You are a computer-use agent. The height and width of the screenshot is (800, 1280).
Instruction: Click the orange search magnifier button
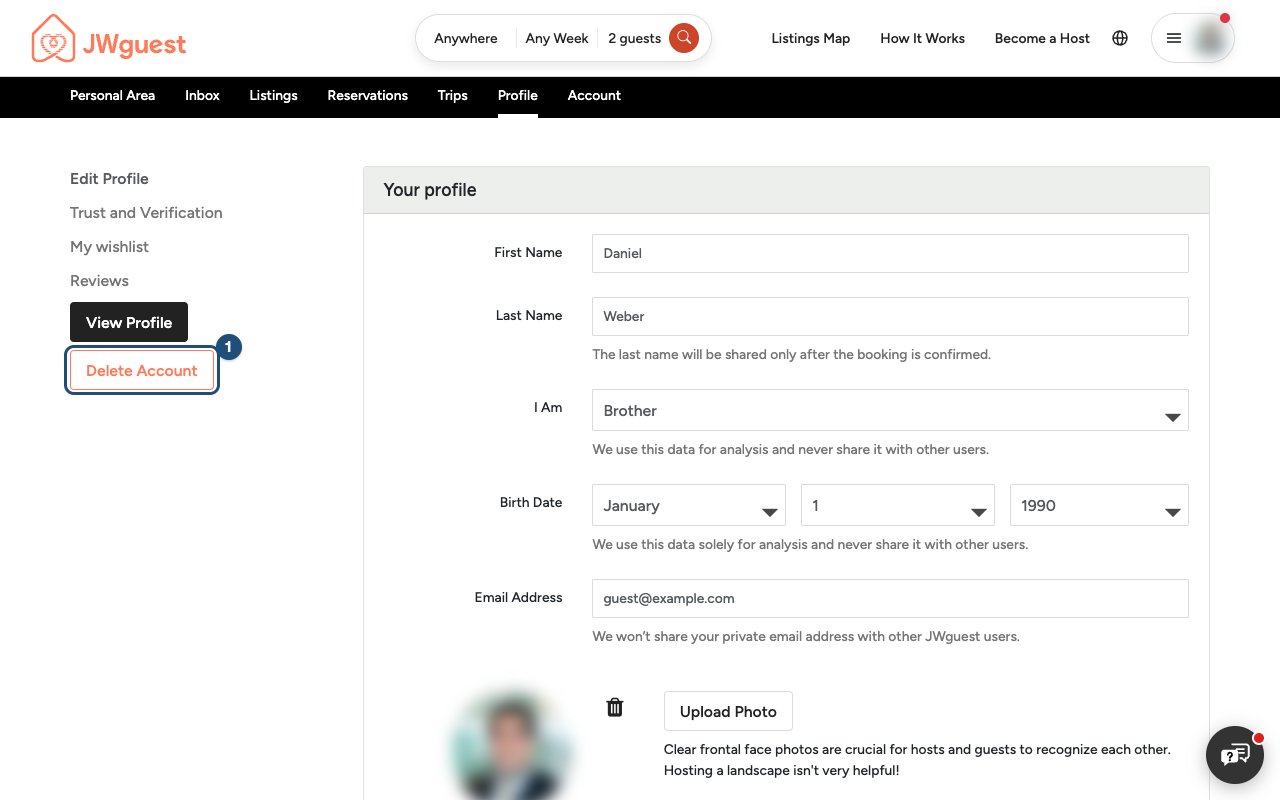[x=684, y=38]
